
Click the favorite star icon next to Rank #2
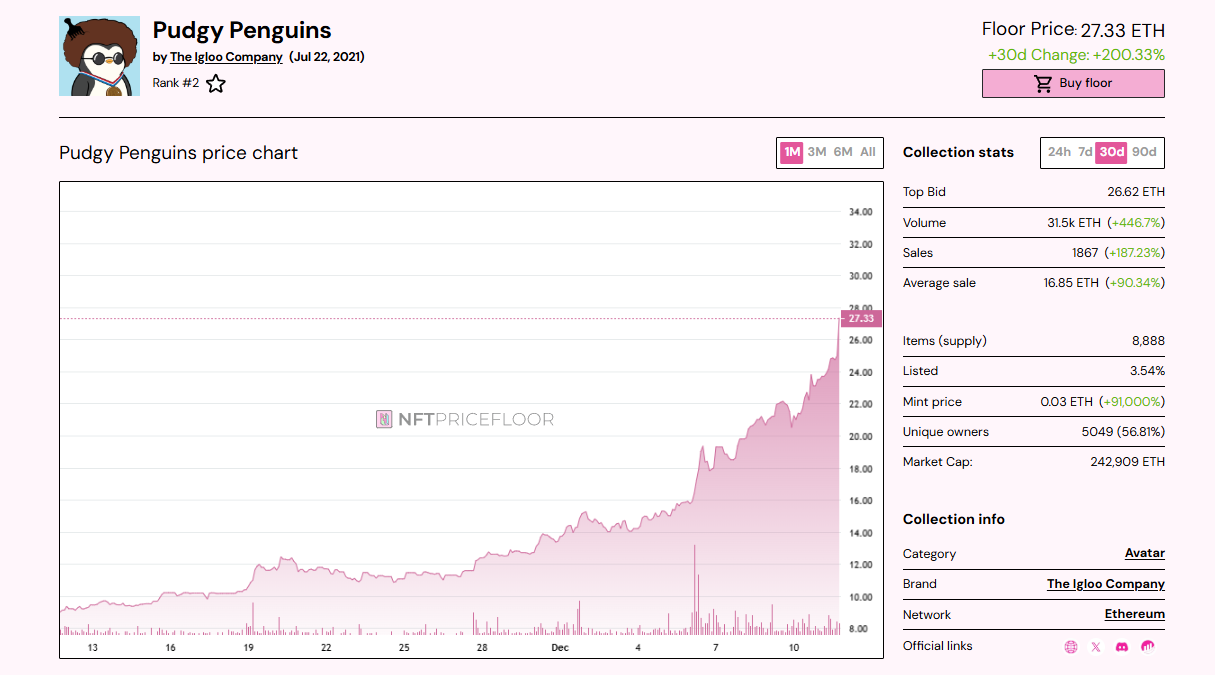point(216,84)
